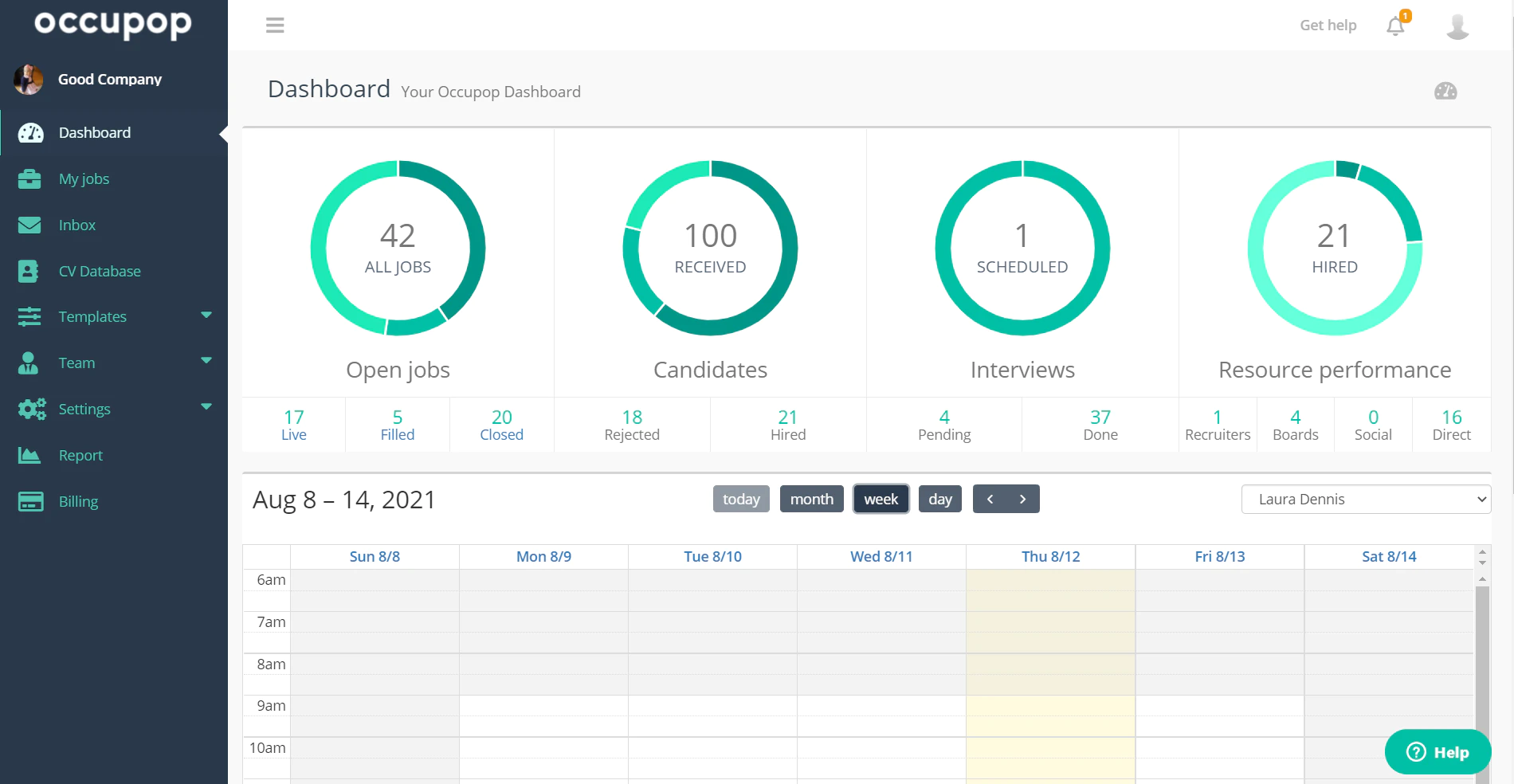This screenshot has height=784, width=1514.
Task: Go to next week arrow
Action: coord(1023,499)
